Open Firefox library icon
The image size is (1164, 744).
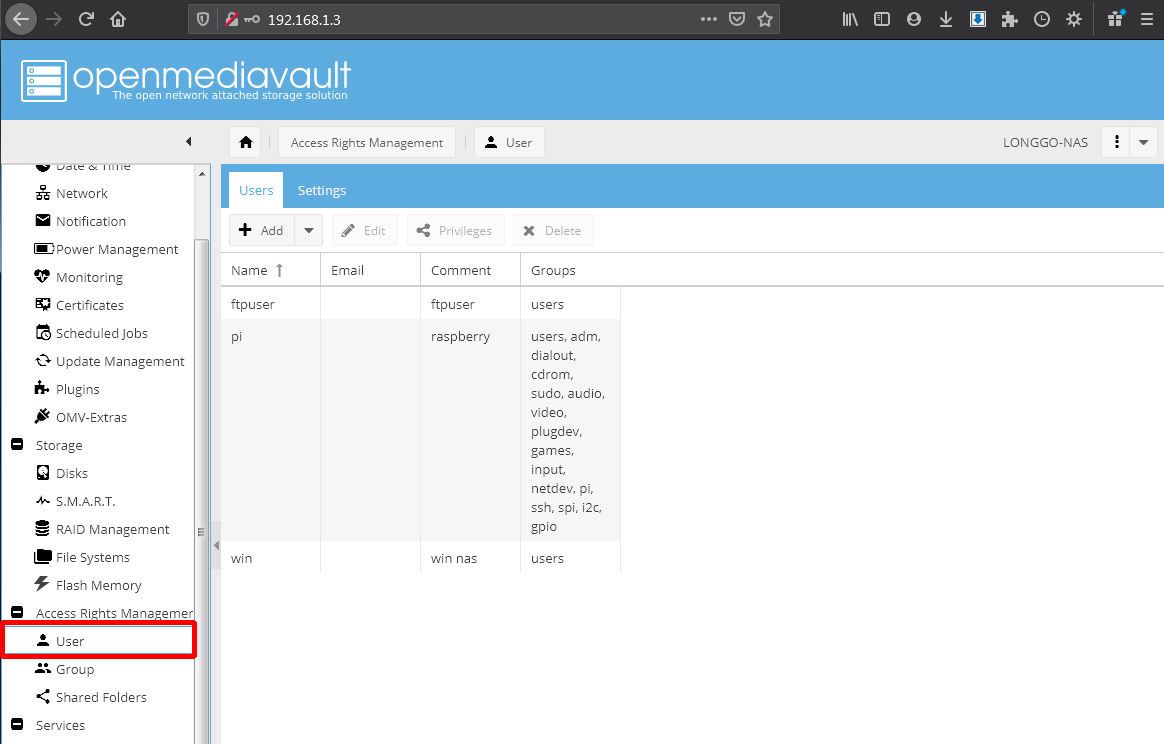850,19
